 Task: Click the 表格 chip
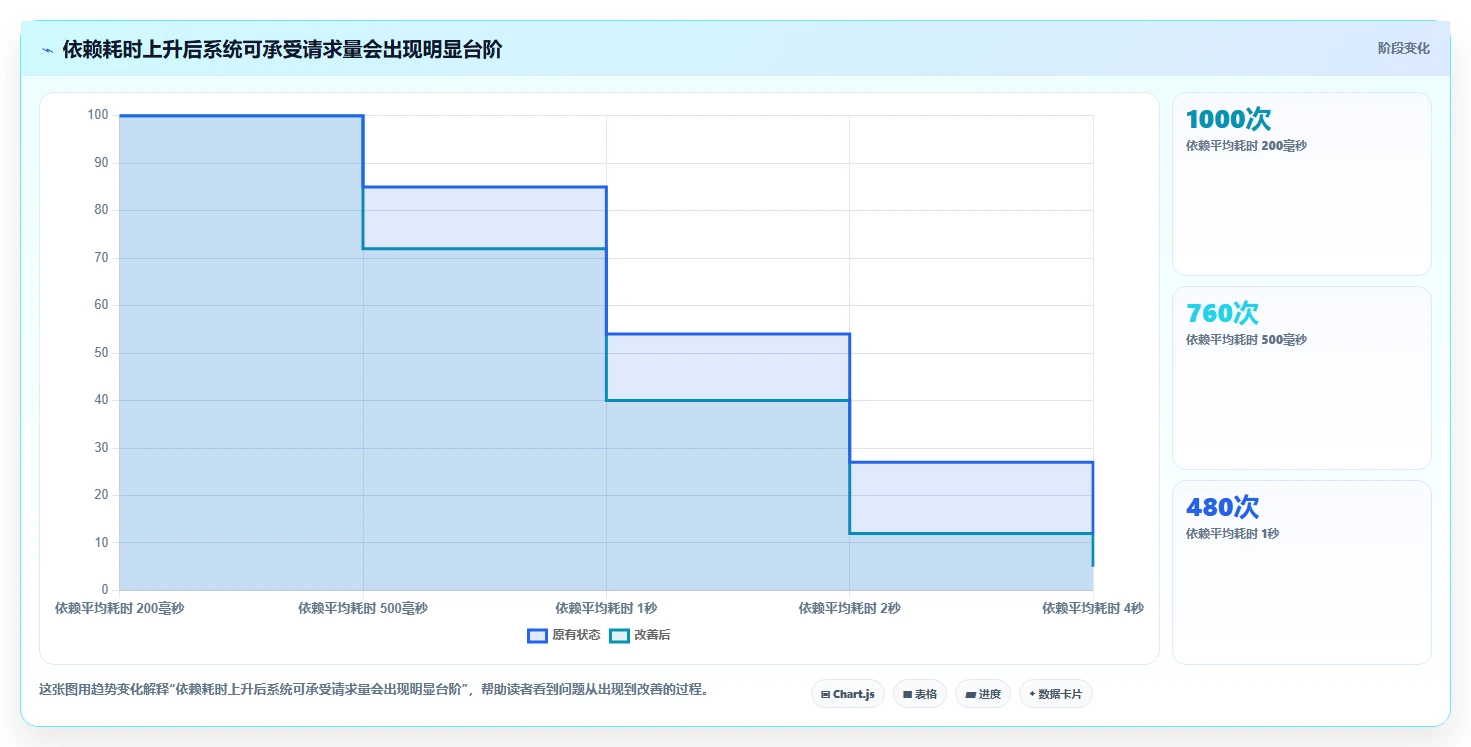click(x=919, y=694)
